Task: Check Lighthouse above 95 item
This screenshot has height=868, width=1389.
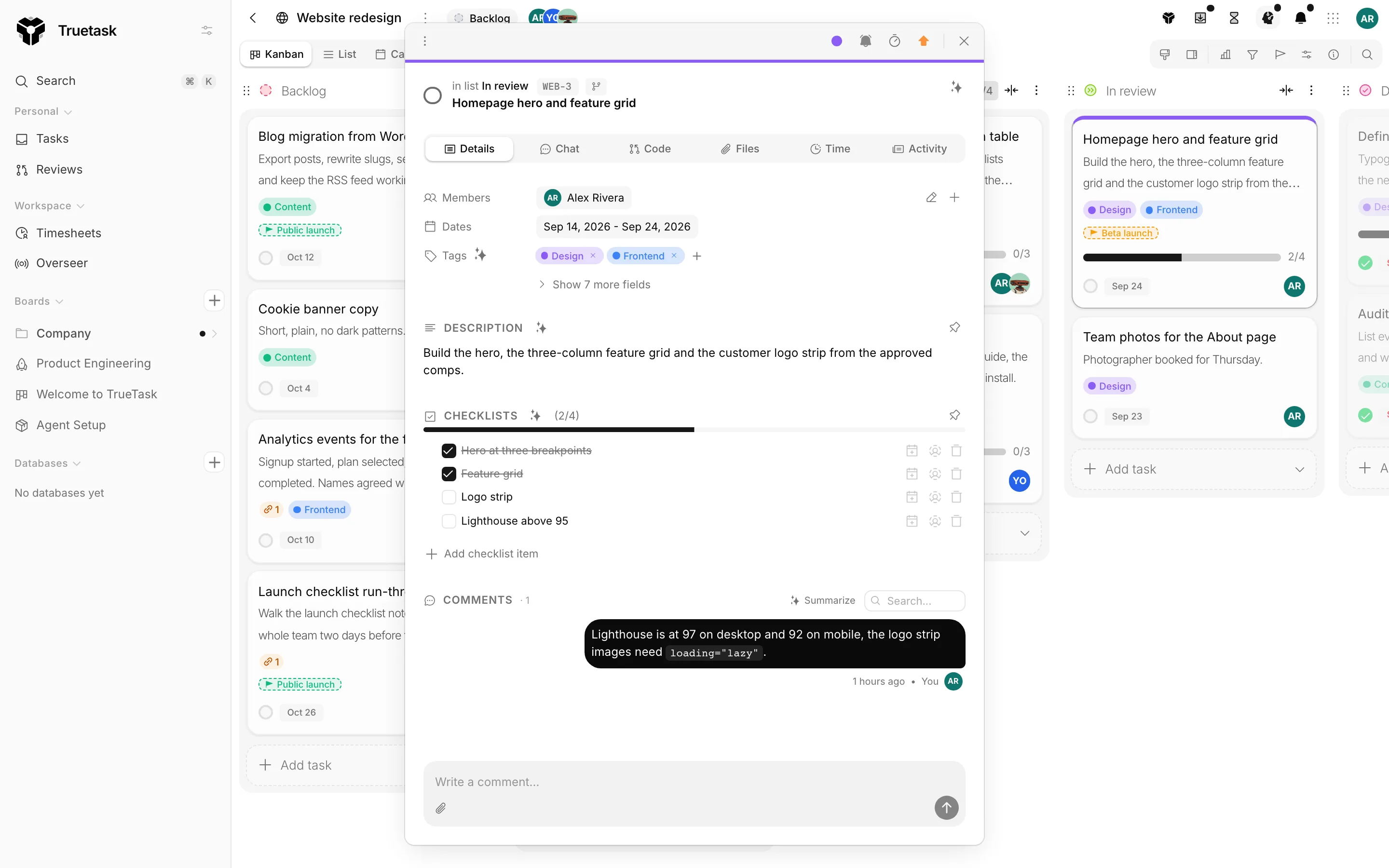Action: tap(449, 521)
